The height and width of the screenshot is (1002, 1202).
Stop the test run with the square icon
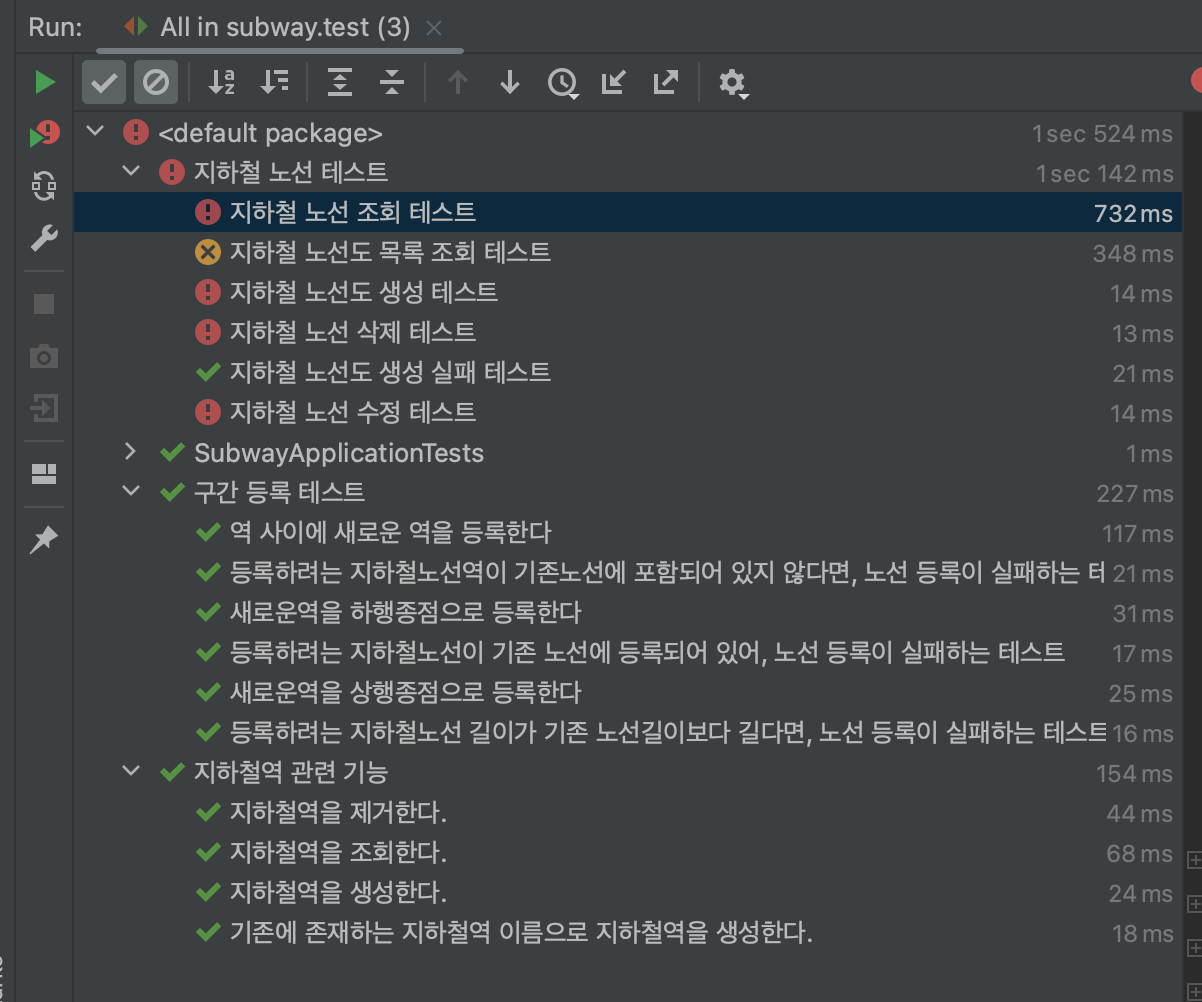click(42, 303)
